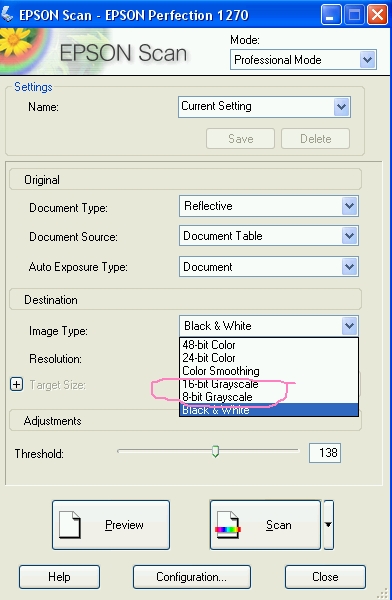This screenshot has height=600, width=392.
Task: Open the Document Source dropdown showing Document Table
Action: [269, 236]
